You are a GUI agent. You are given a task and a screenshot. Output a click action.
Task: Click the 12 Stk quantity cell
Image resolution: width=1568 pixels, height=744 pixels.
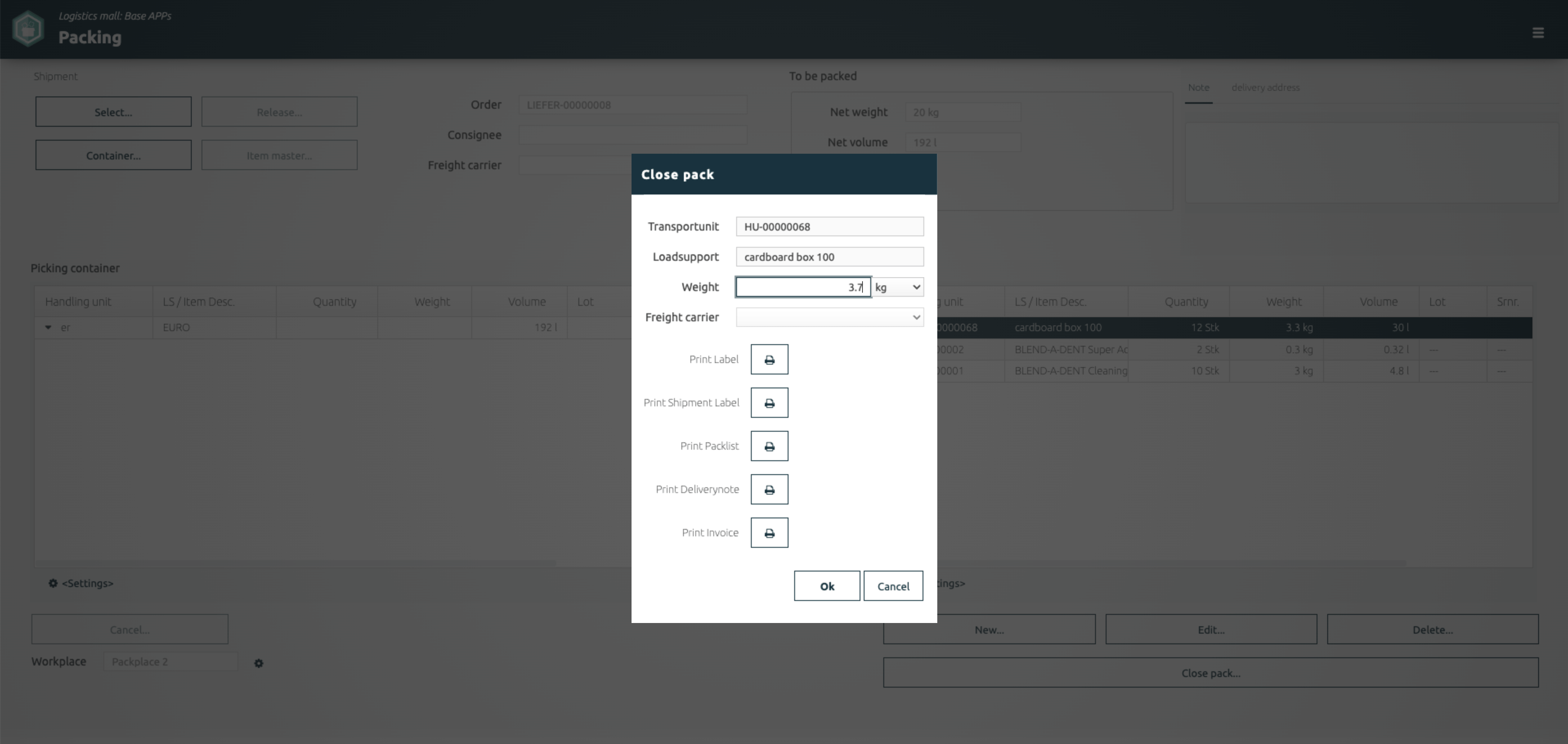point(1178,327)
